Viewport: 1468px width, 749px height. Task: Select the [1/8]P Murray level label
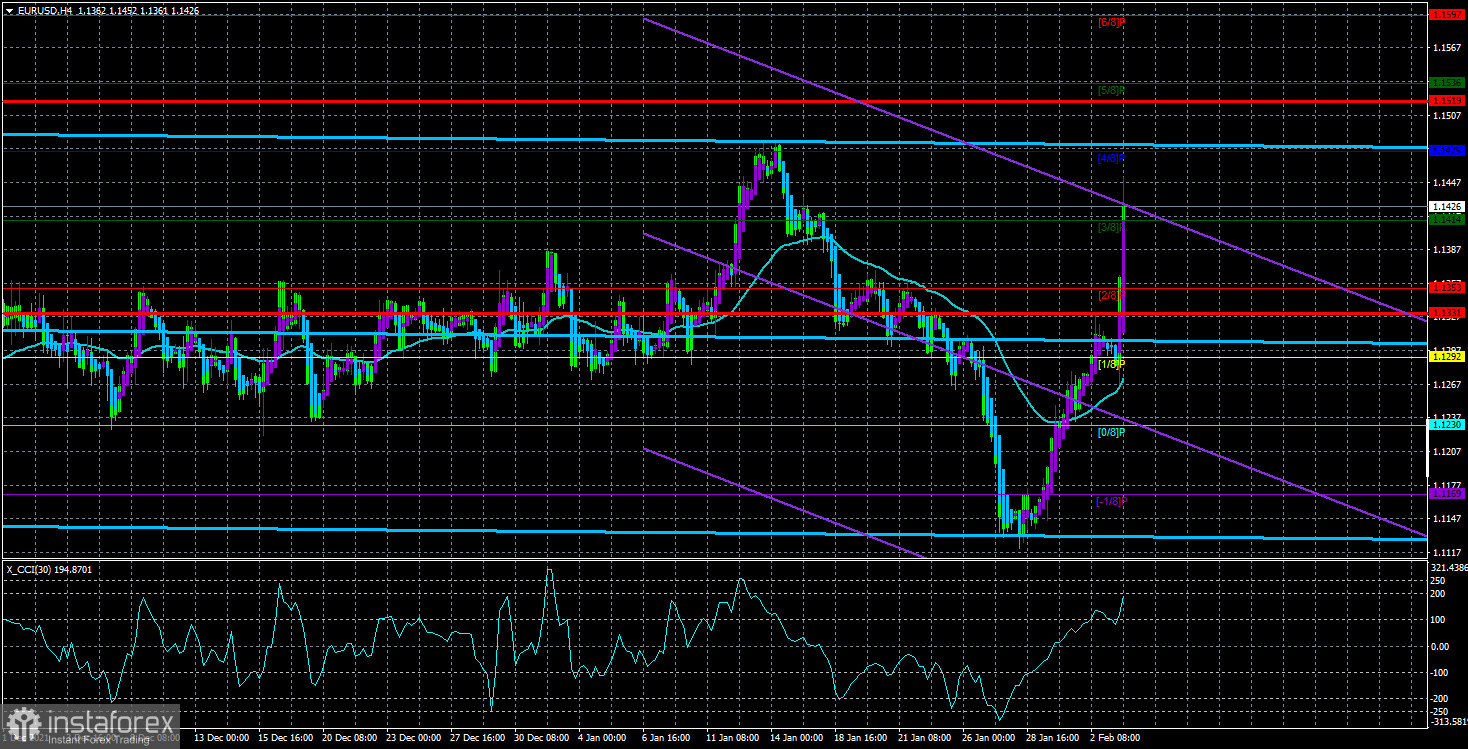[1112, 364]
